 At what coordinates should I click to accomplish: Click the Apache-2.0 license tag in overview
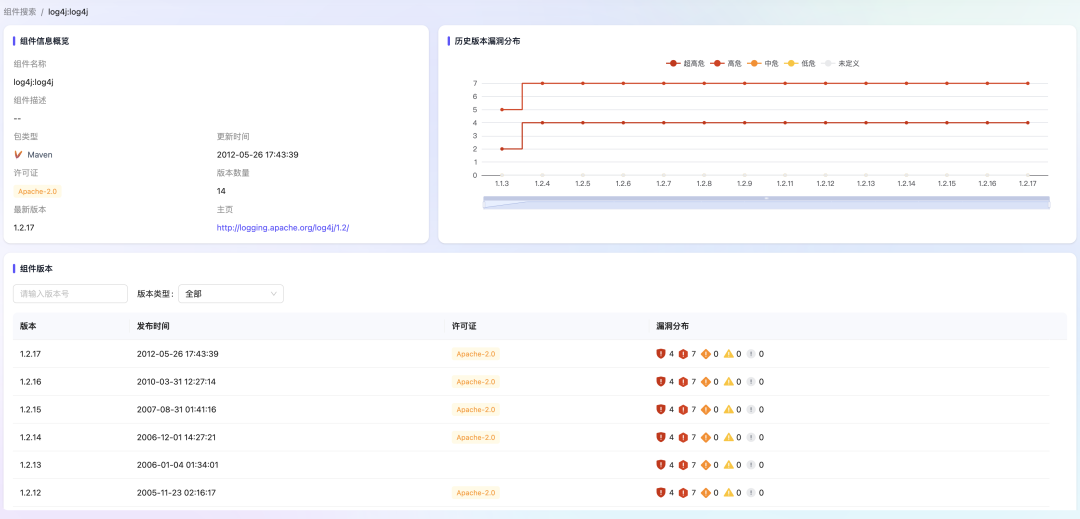[x=38, y=191]
